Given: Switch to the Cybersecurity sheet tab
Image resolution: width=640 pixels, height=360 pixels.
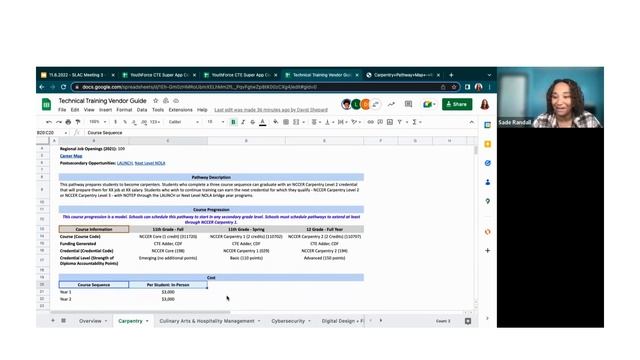Looking at the screenshot, I should coord(288,321).
